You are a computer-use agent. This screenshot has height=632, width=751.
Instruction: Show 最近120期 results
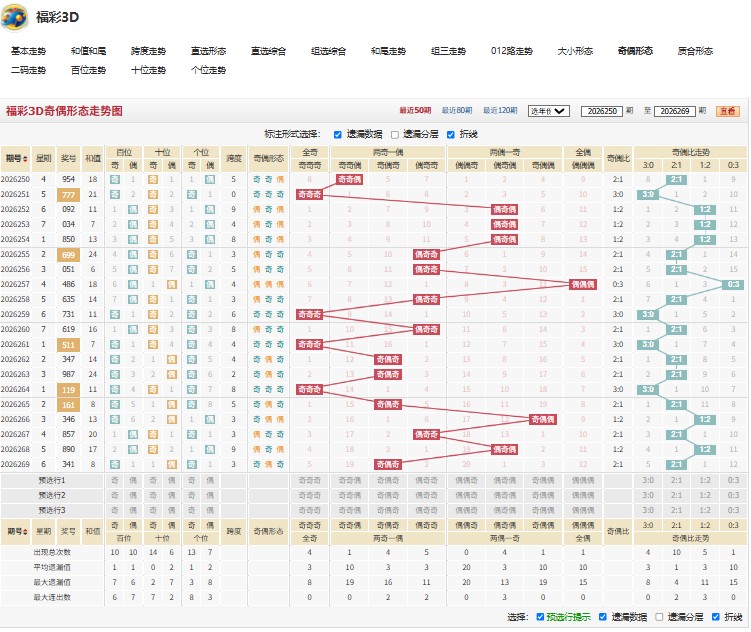[x=500, y=111]
